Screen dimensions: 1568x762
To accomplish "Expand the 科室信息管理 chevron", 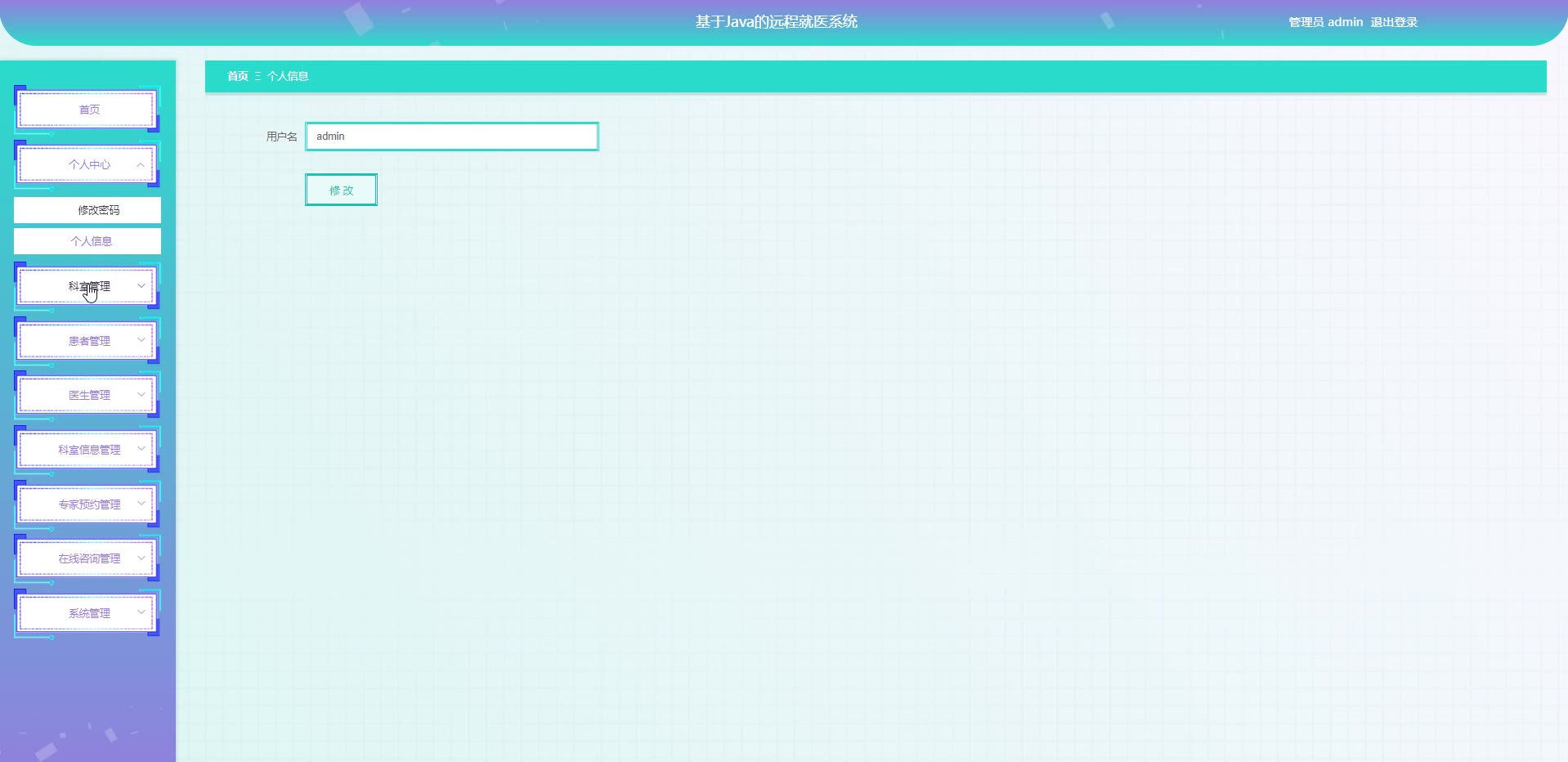I will 141,449.
